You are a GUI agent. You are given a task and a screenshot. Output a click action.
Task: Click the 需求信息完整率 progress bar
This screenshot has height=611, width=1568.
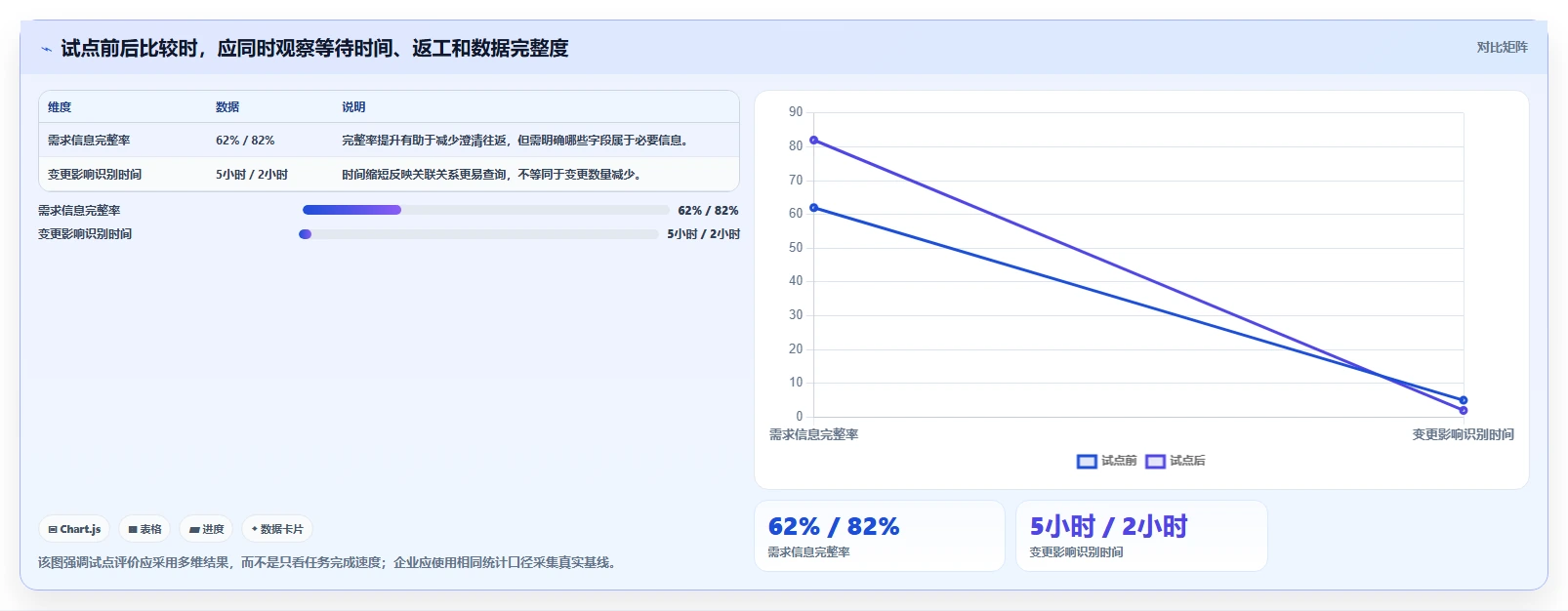(x=486, y=210)
